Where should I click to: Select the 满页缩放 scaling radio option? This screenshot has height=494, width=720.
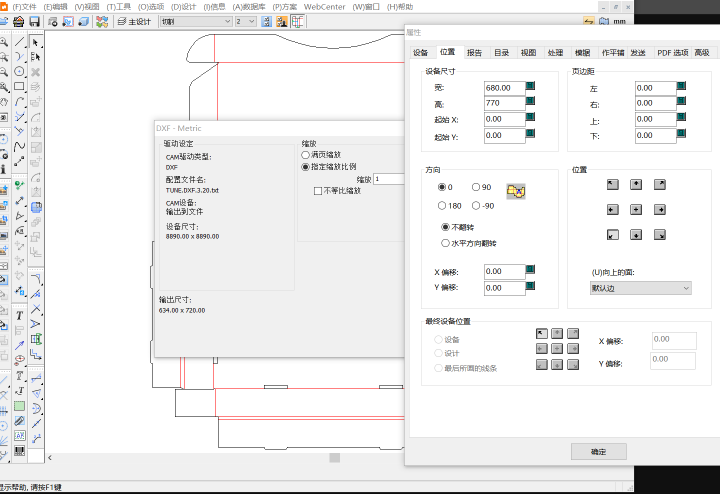click(x=306, y=156)
